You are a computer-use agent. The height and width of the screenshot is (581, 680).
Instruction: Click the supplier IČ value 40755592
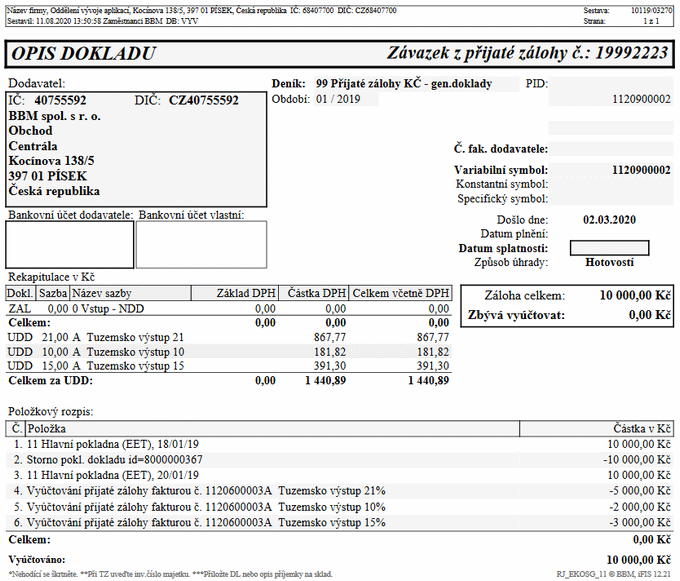(60, 101)
